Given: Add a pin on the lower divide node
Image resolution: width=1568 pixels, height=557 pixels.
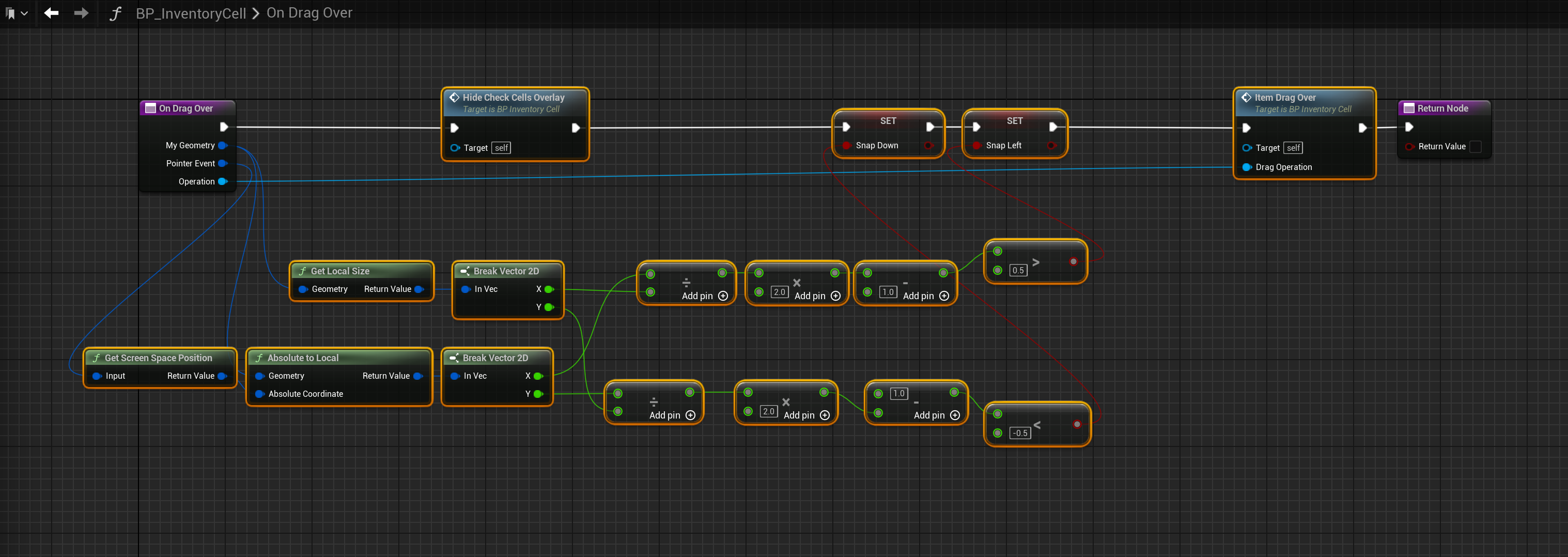Looking at the screenshot, I should (690, 415).
